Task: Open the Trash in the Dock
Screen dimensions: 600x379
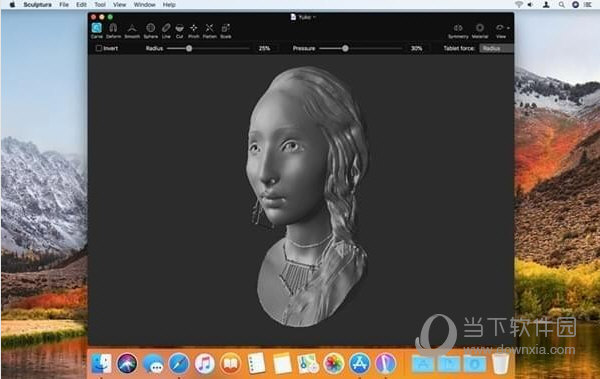Action: 501,363
